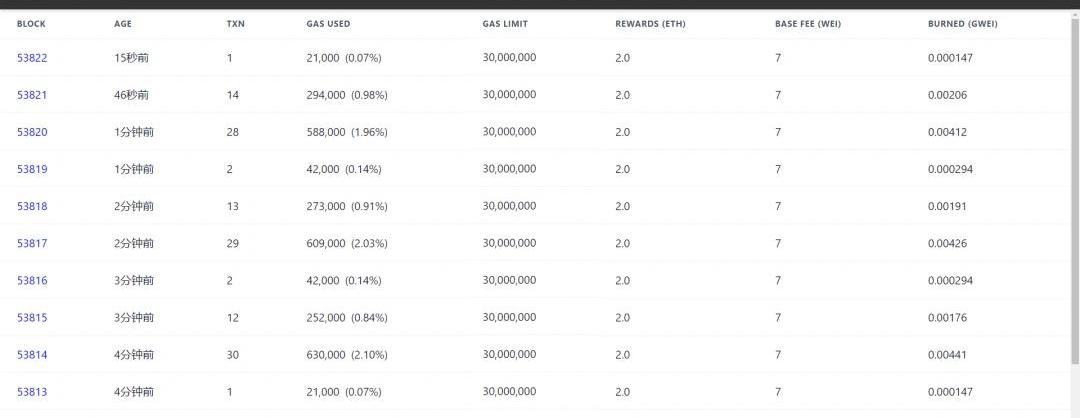Open block 53818 link
The height and width of the screenshot is (418, 1080).
coord(32,207)
